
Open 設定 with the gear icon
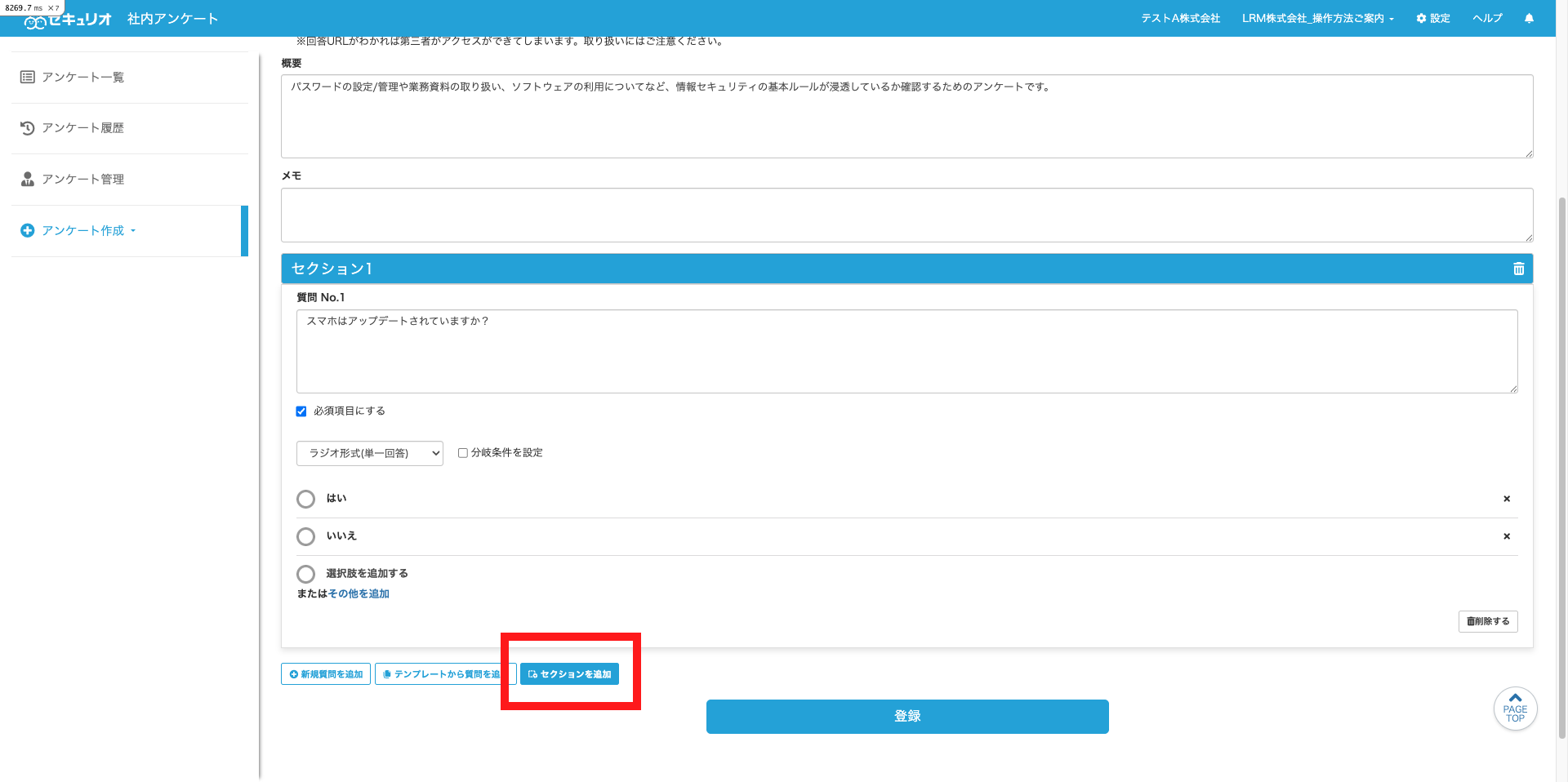[x=1433, y=18]
